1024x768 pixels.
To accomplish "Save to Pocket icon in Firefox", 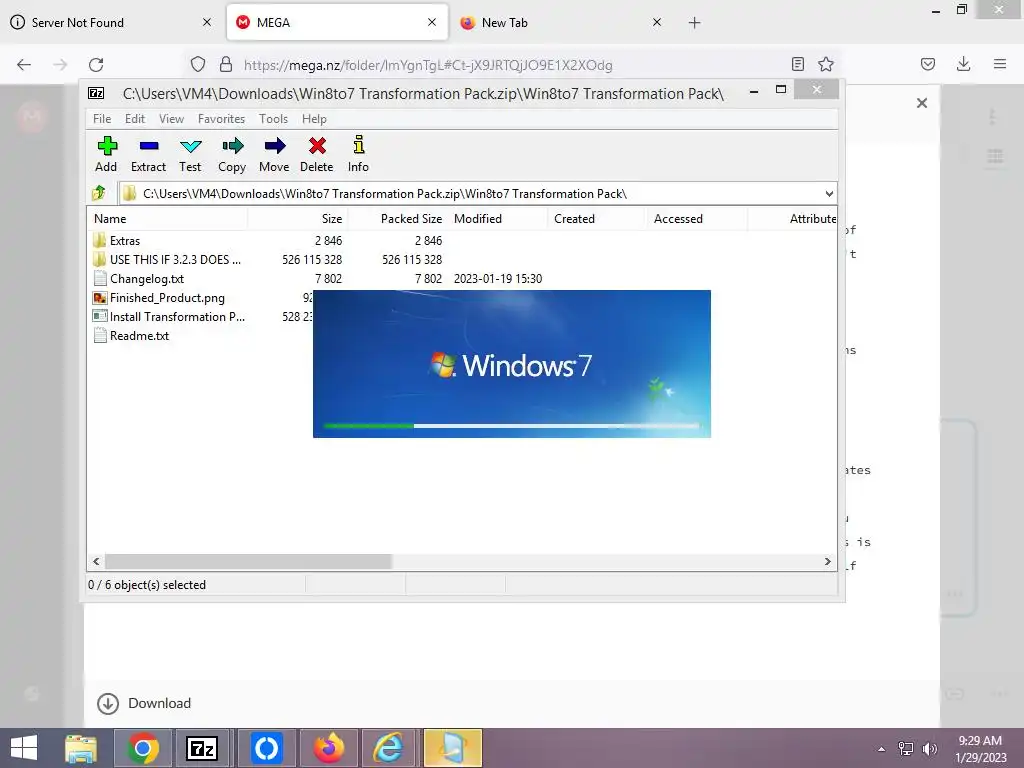I will click(928, 64).
